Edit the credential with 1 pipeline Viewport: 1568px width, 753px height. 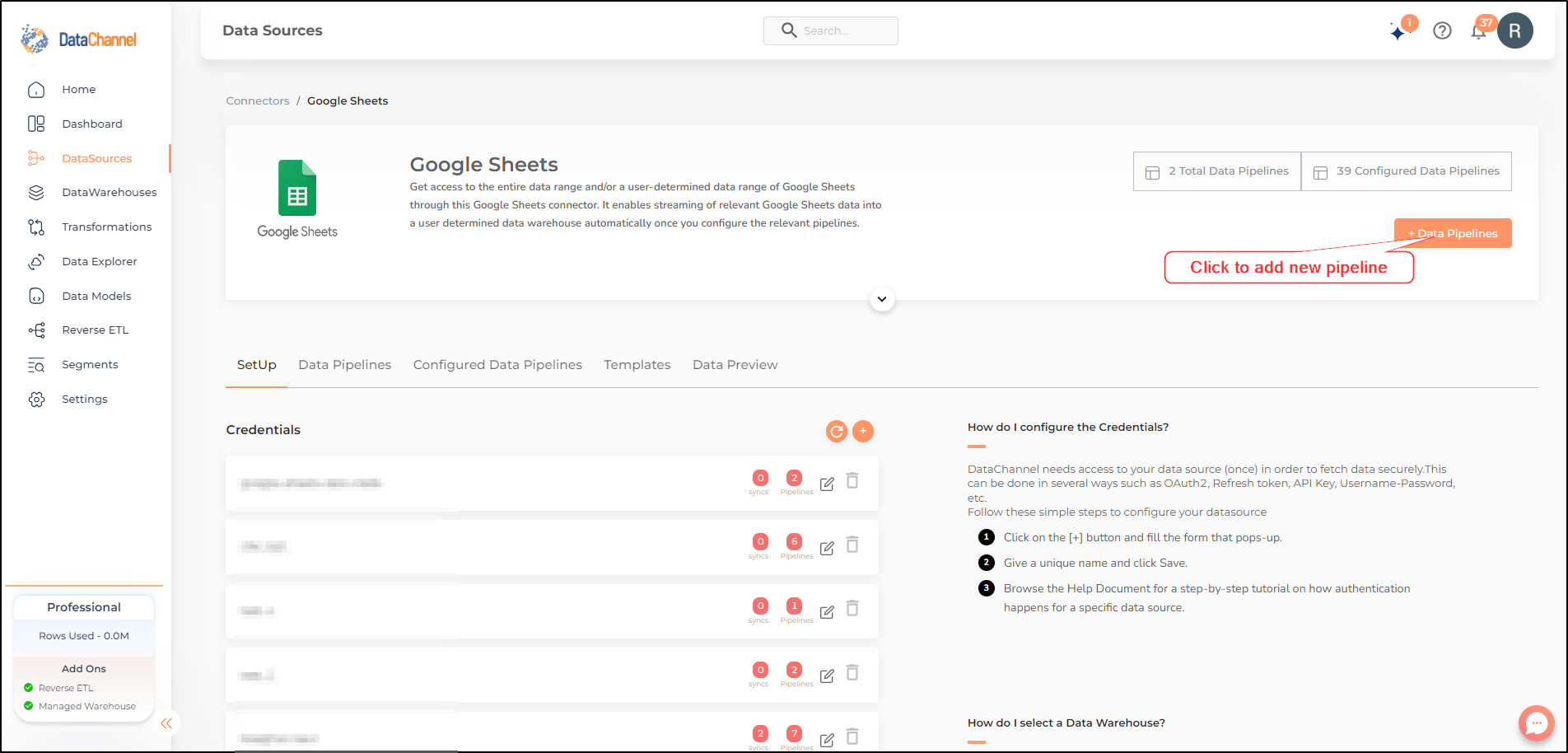[827, 612]
